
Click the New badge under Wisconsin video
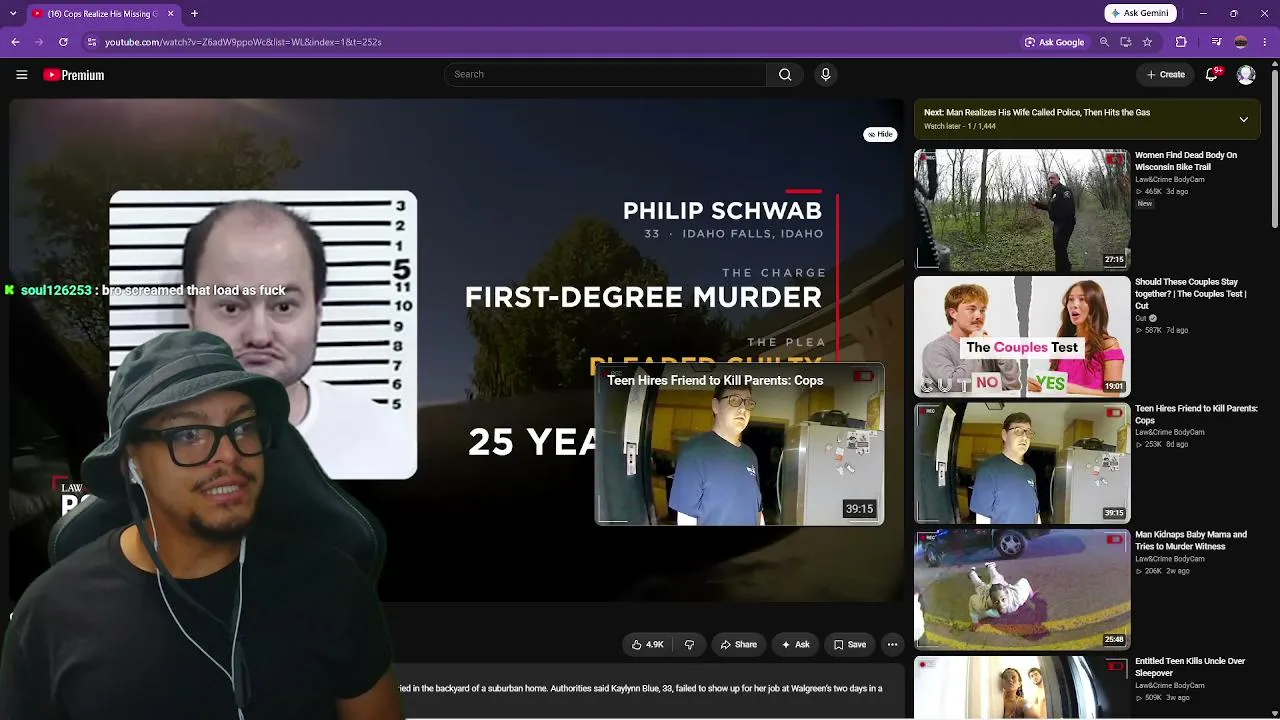pyautogui.click(x=1145, y=203)
